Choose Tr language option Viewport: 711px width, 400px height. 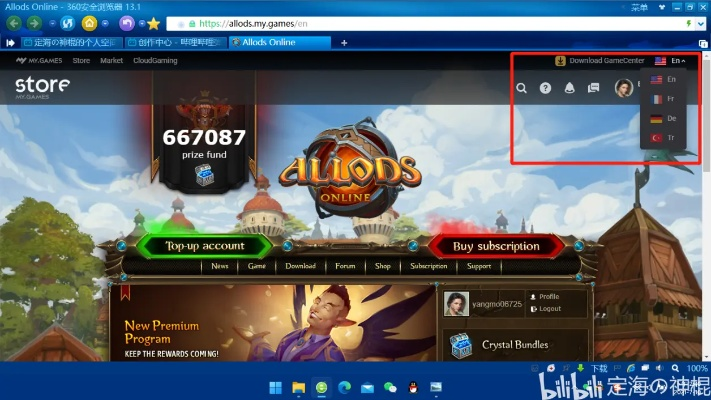(664, 137)
